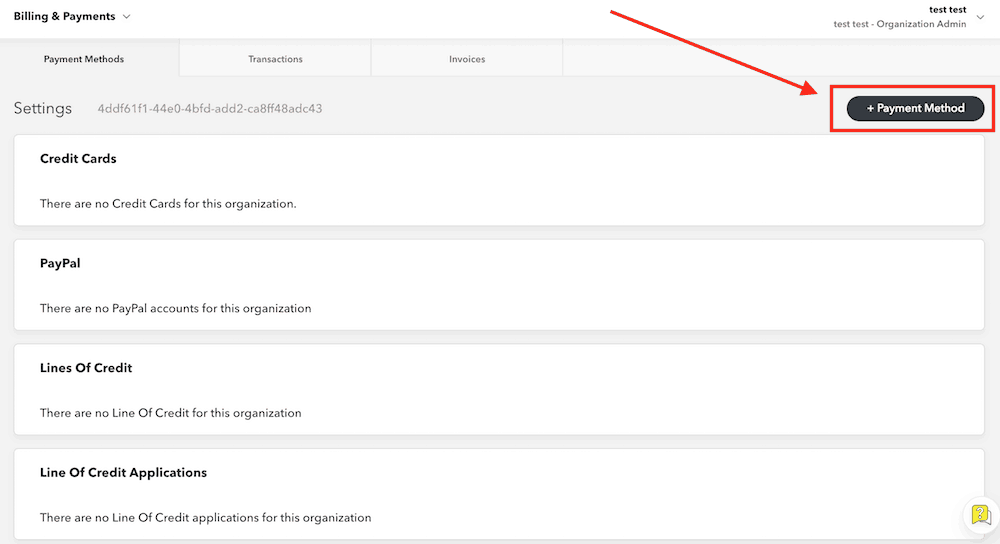
Task: Click the no Line Of Credit message
Action: click(170, 413)
